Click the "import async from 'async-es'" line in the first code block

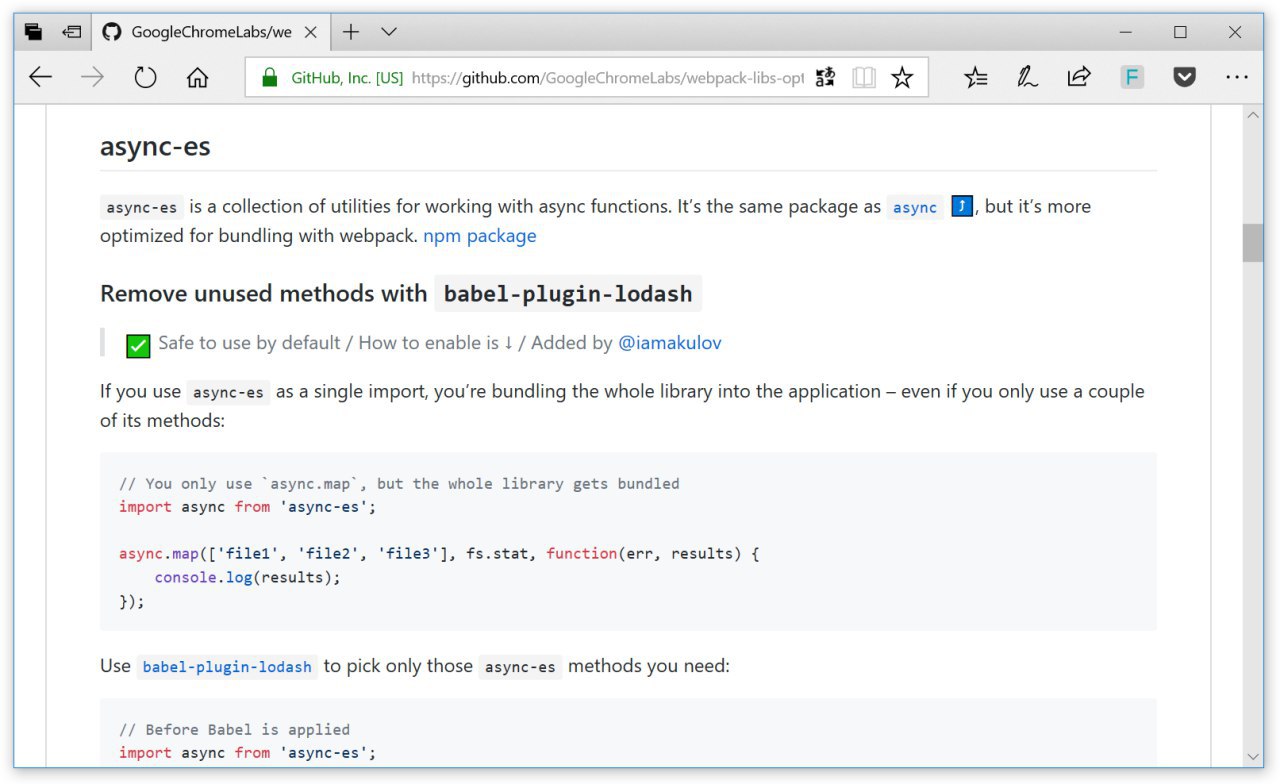tap(247, 507)
